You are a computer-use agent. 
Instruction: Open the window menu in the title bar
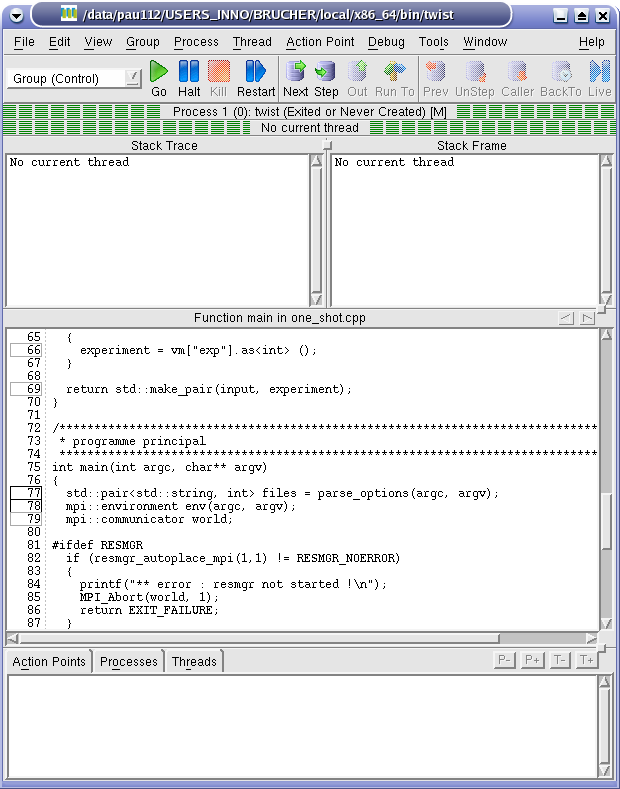pyautogui.click(x=16, y=16)
